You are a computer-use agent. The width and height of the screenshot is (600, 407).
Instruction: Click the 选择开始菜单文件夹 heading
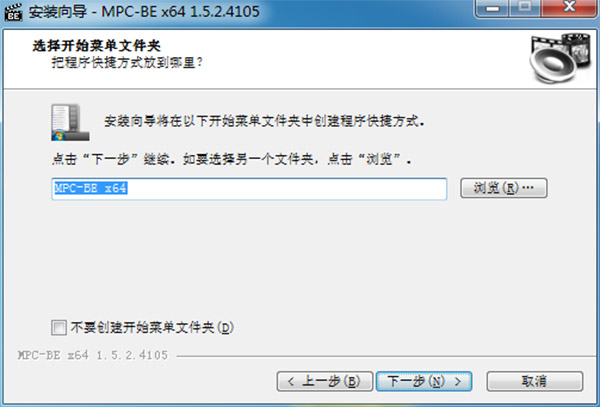click(x=96, y=46)
